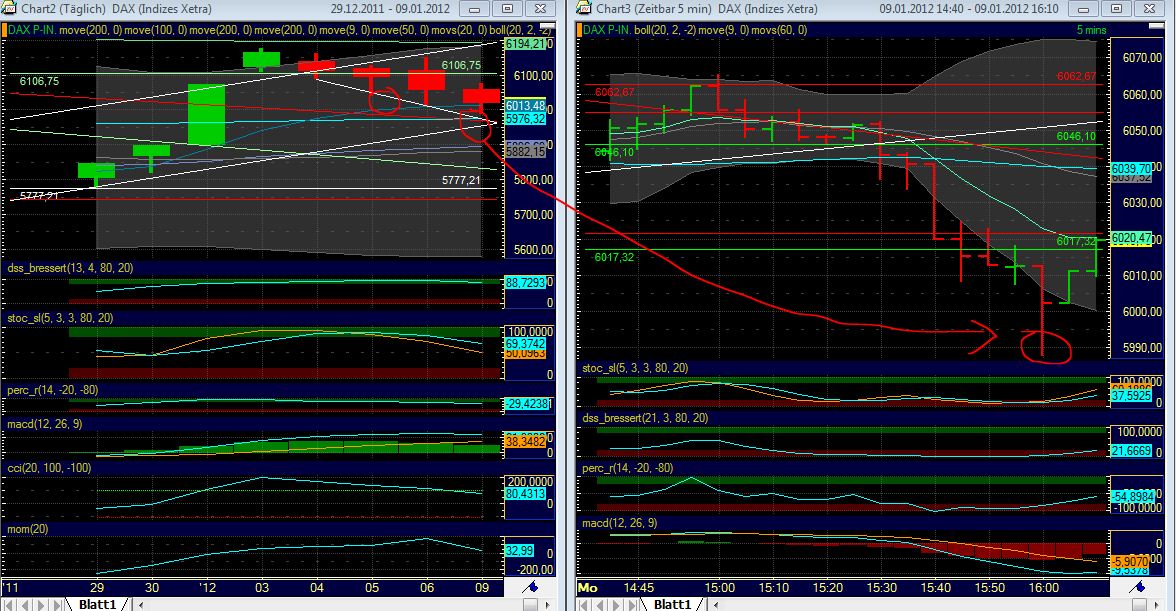Click the Chart2 title bar chart icon

pos(9,8)
